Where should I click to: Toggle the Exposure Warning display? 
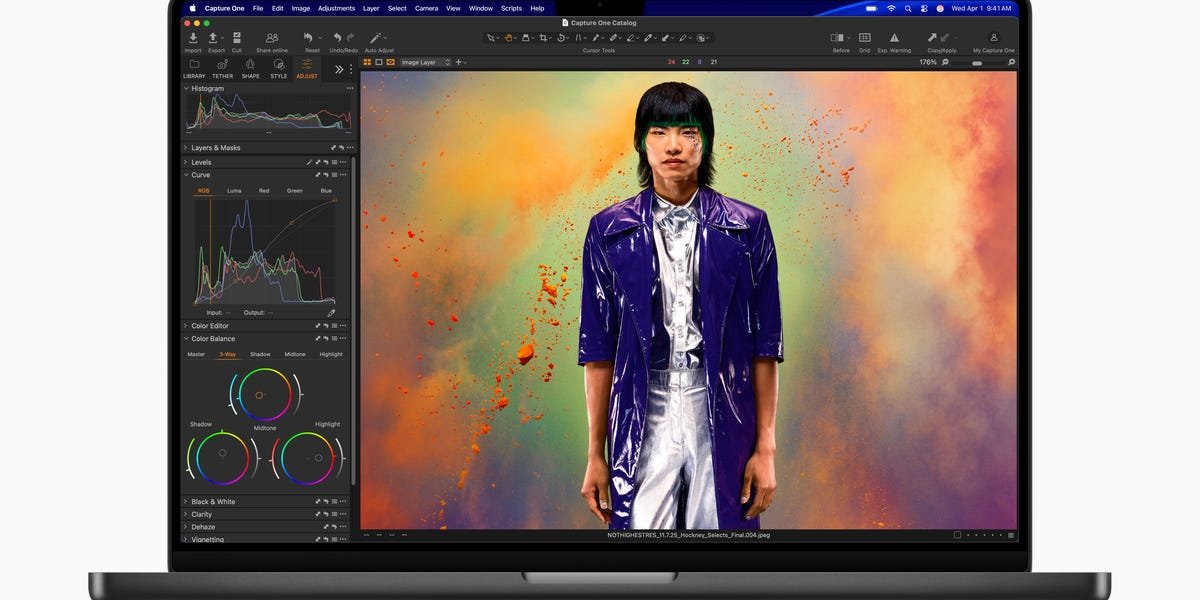pos(894,39)
